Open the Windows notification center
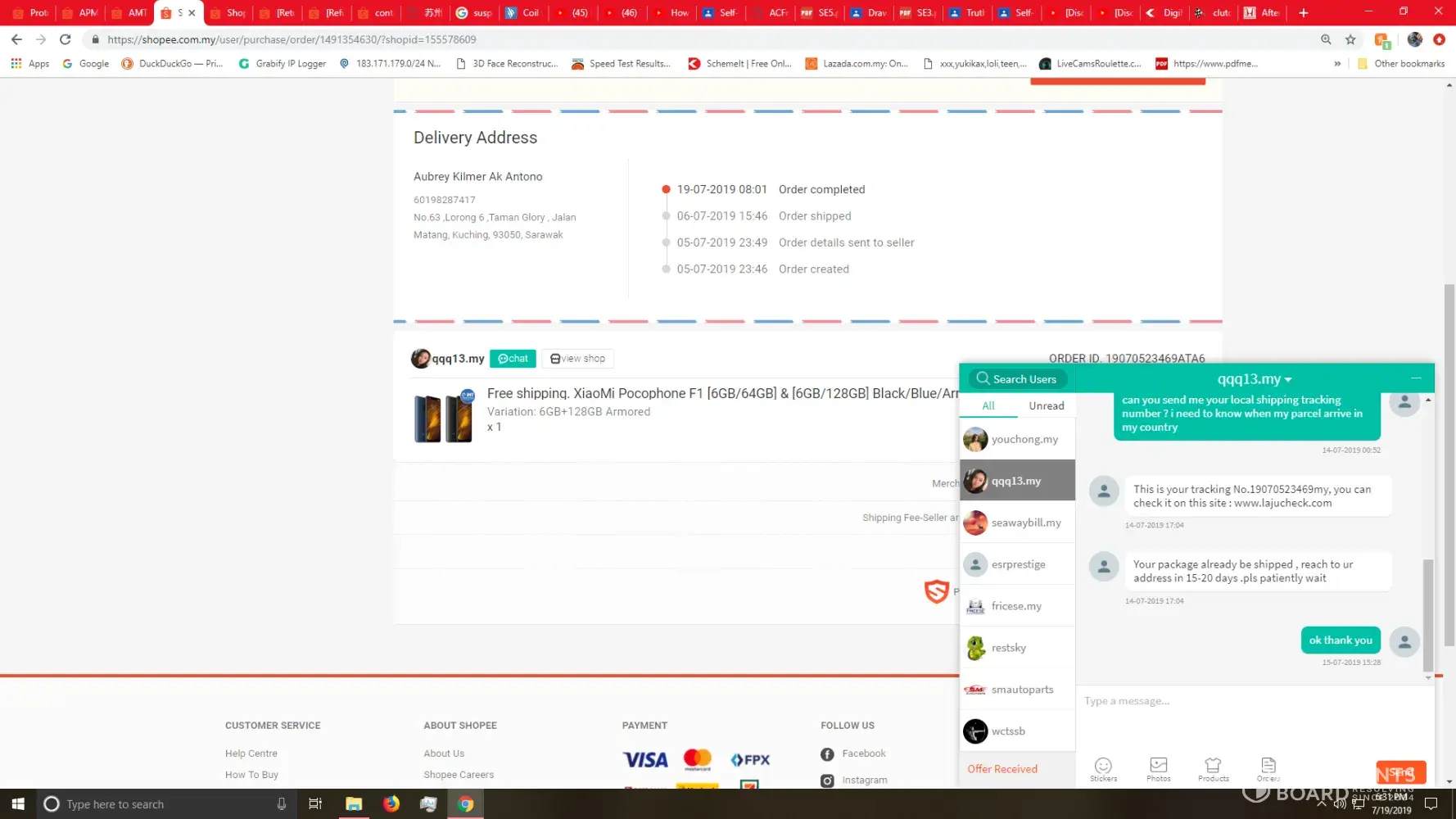The image size is (1456, 819). (1431, 804)
